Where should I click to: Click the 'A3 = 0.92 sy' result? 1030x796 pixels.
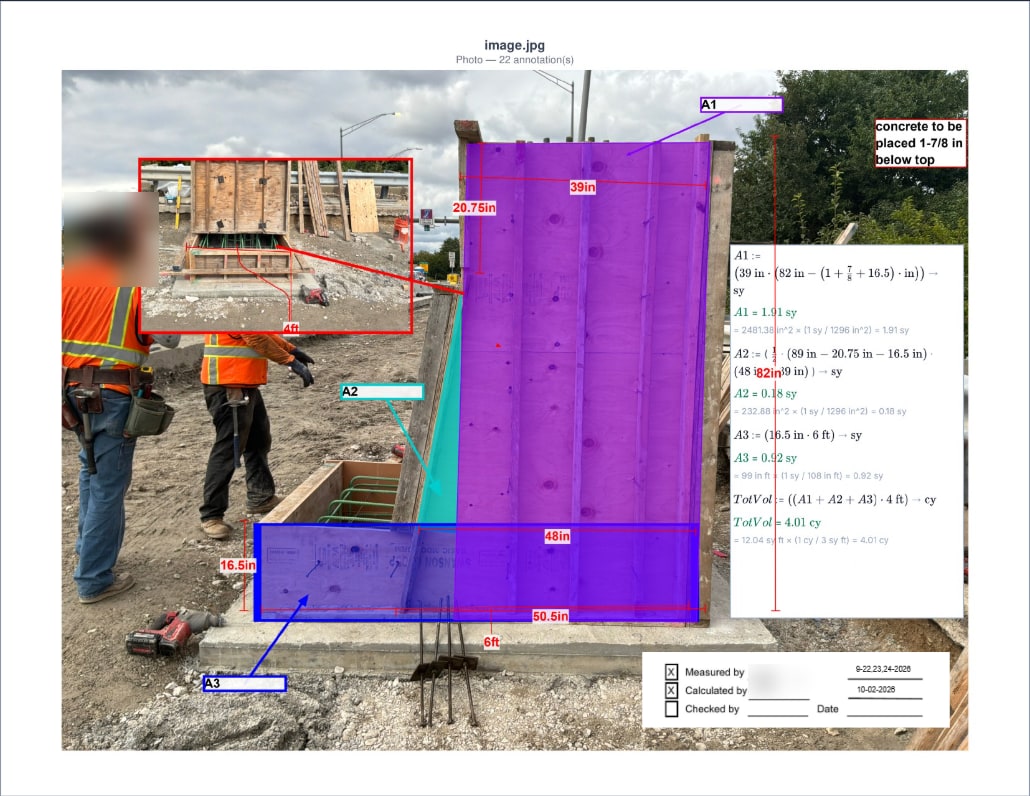click(x=765, y=458)
